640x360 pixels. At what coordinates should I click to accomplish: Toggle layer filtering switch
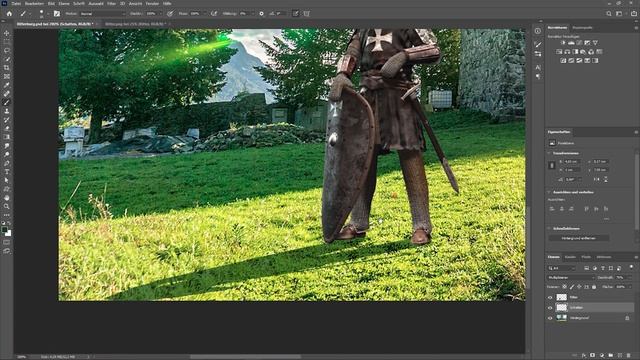tap(631, 267)
